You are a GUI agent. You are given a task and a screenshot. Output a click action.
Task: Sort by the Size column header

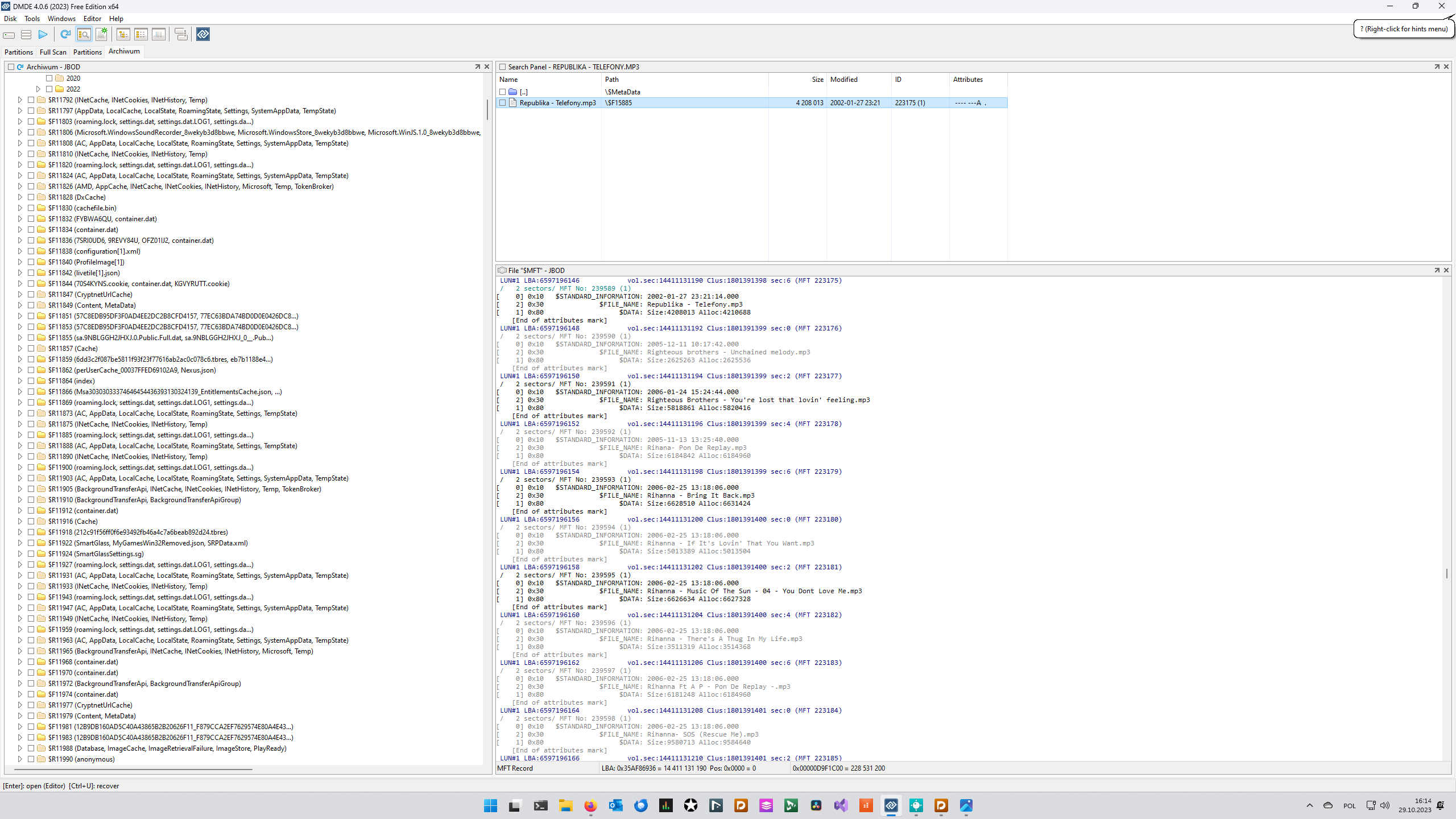pyautogui.click(x=797, y=80)
